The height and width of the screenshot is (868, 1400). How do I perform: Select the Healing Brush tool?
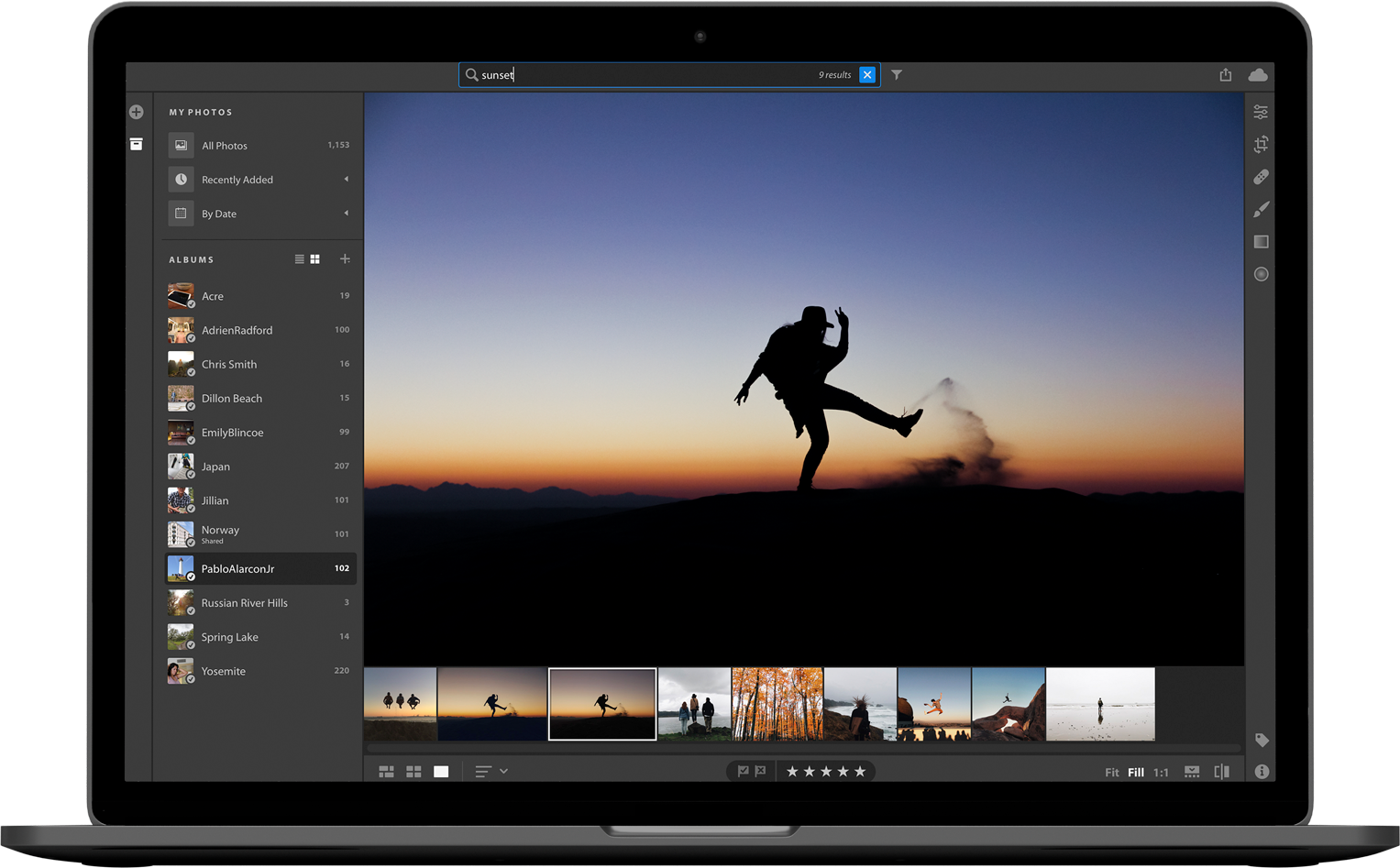(1261, 177)
